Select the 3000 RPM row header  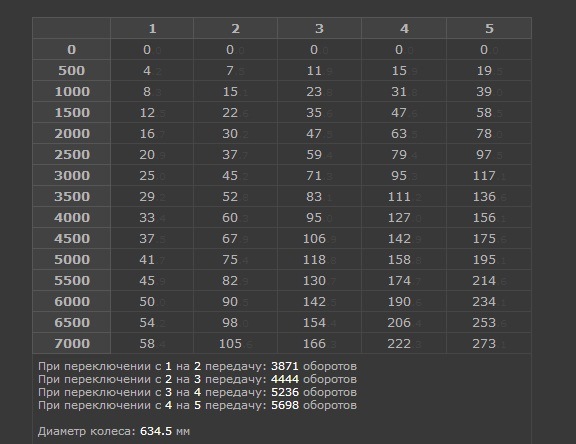(72, 176)
